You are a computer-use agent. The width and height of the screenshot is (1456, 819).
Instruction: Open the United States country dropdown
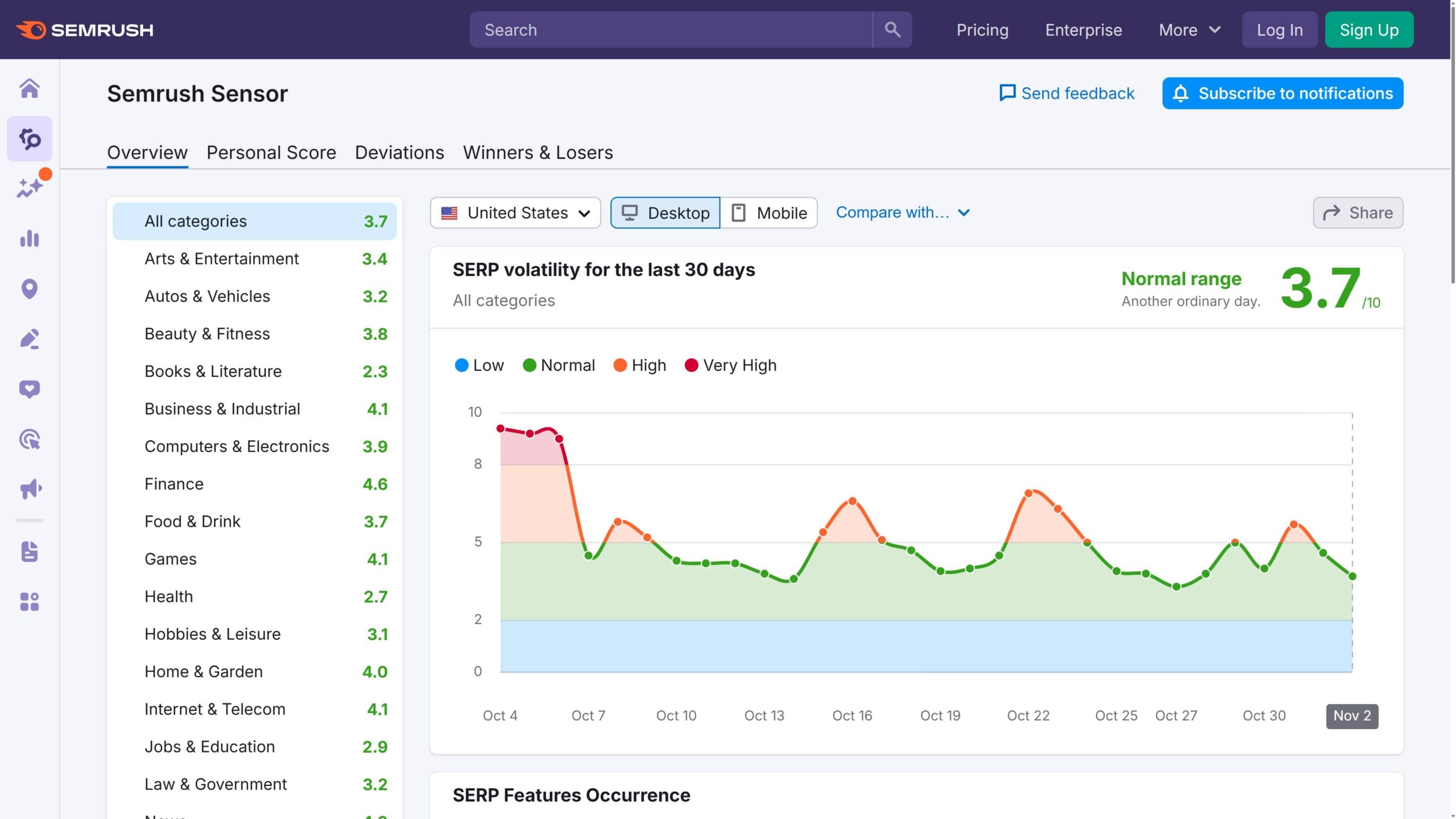tap(515, 213)
